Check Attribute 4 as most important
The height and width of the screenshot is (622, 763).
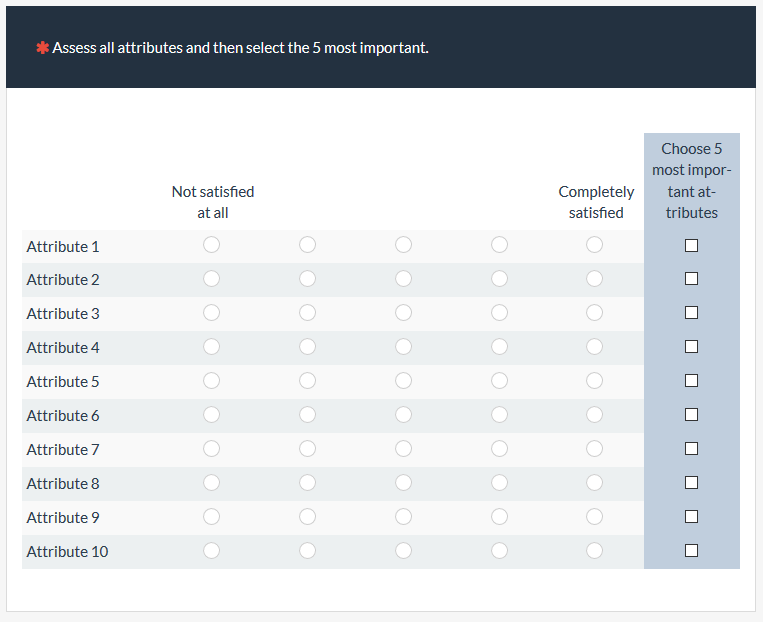pos(691,347)
